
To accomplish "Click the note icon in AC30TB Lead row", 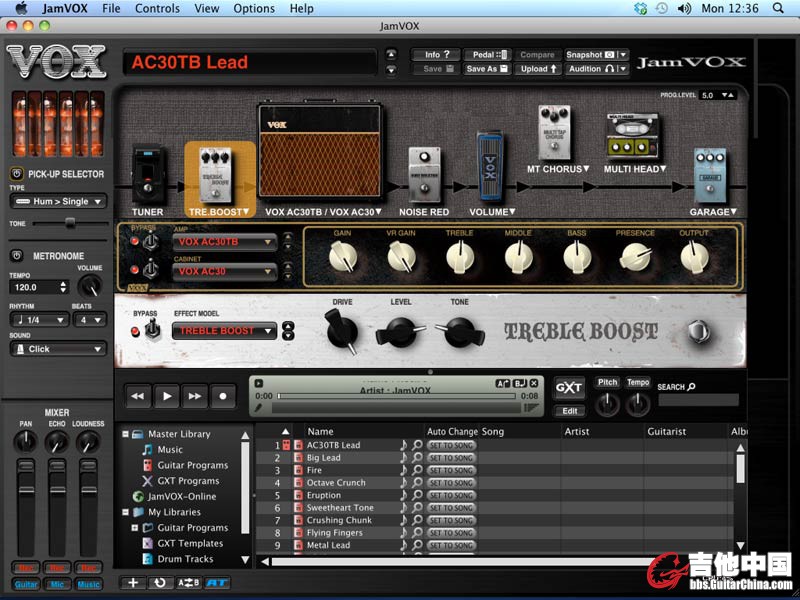I will [404, 445].
